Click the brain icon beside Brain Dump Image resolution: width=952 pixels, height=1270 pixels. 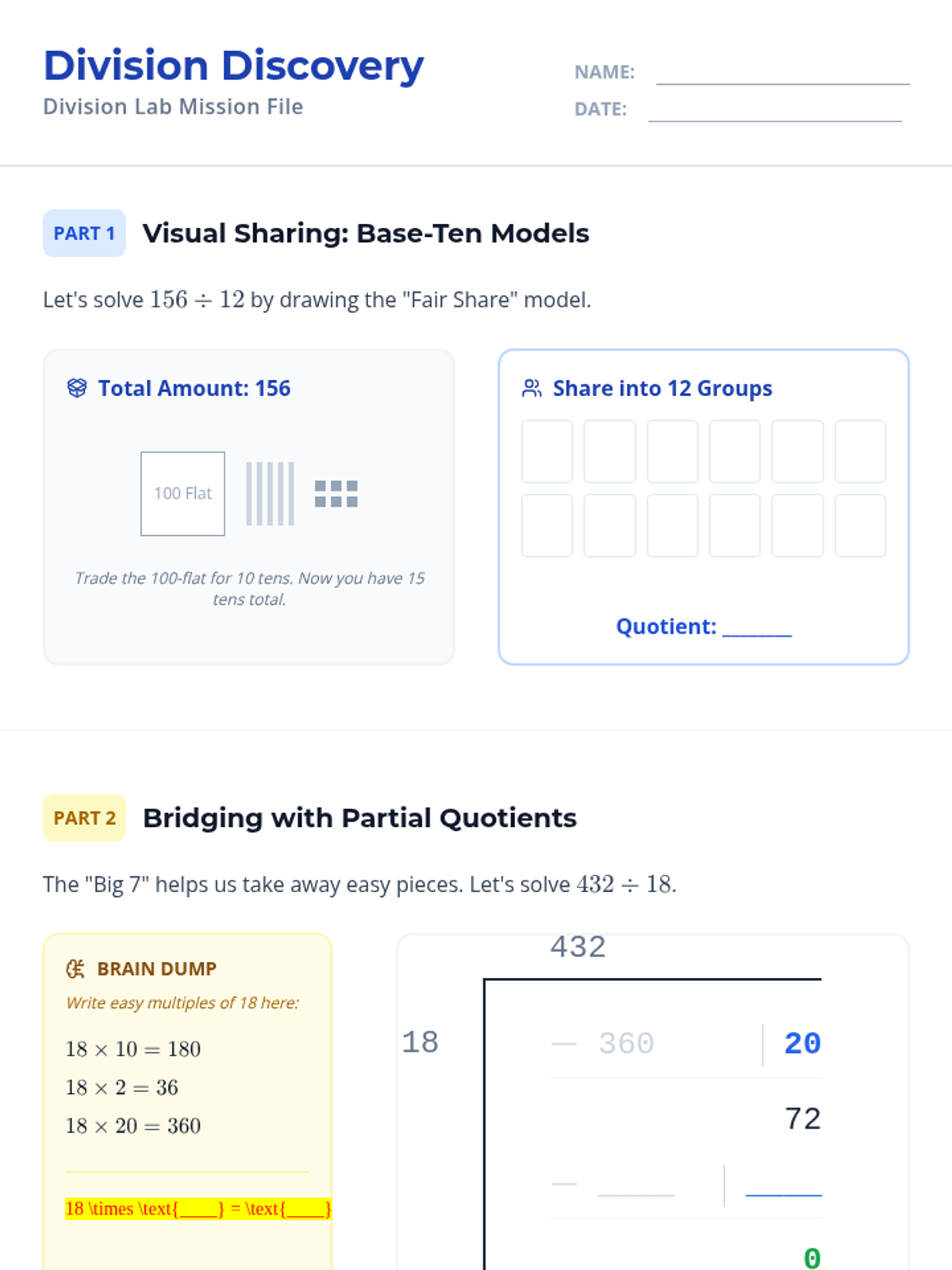click(x=75, y=968)
